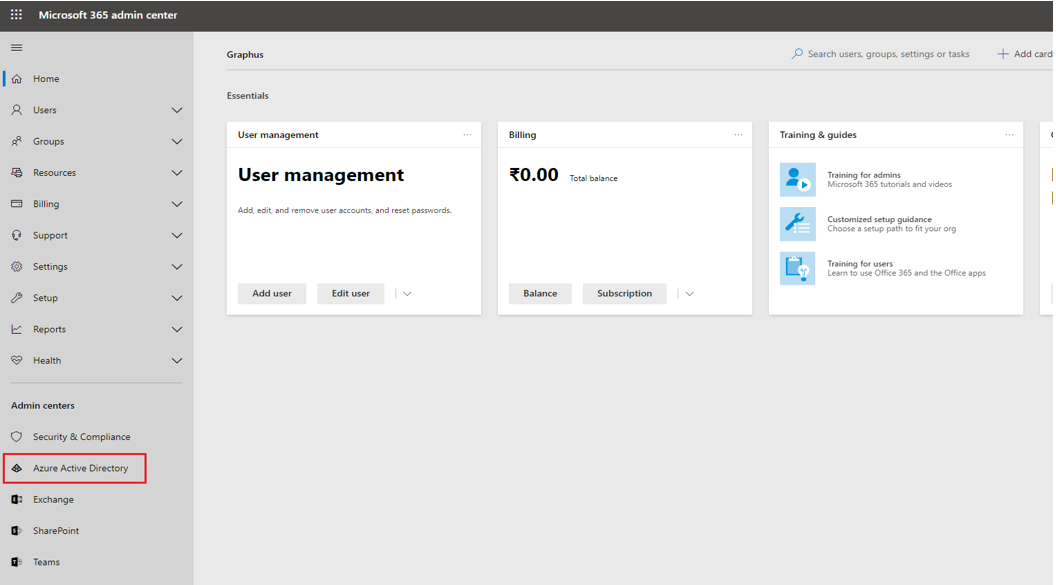Focus the search users, groups, settings field
This screenshot has width=1056, height=585.
click(x=888, y=54)
